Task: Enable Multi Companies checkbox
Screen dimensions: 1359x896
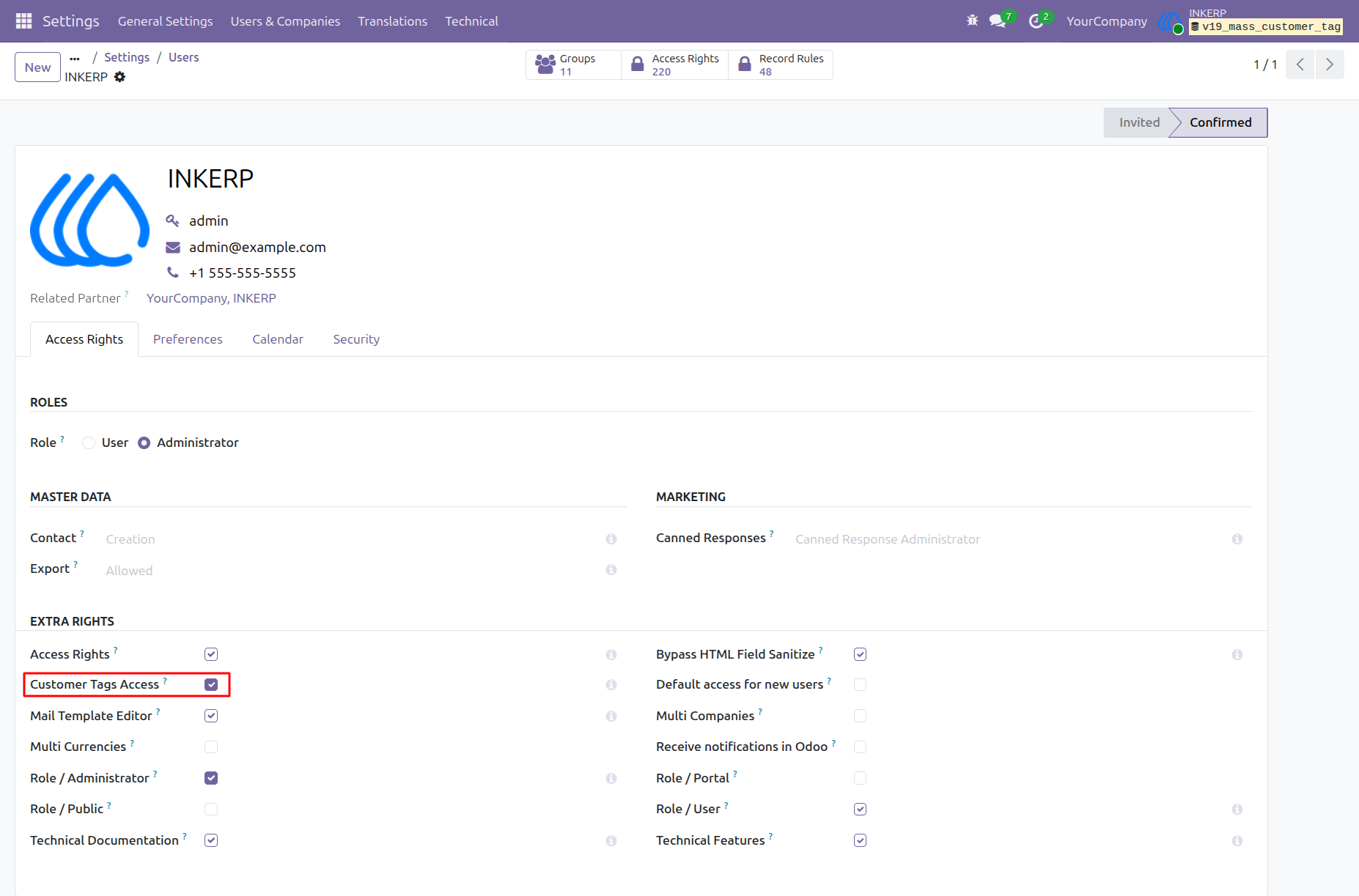Action: click(861, 716)
